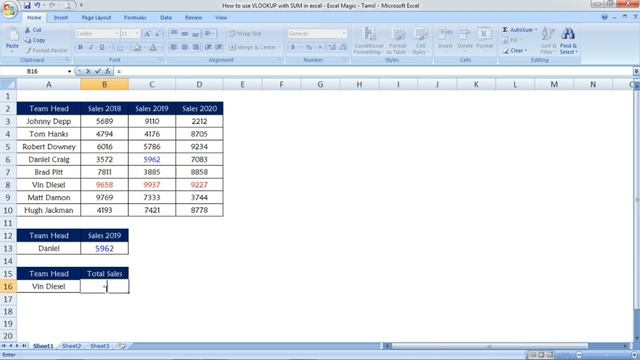The height and width of the screenshot is (360, 640).
Task: Click the Fill Color paint bucket
Action: click(x=138, y=47)
